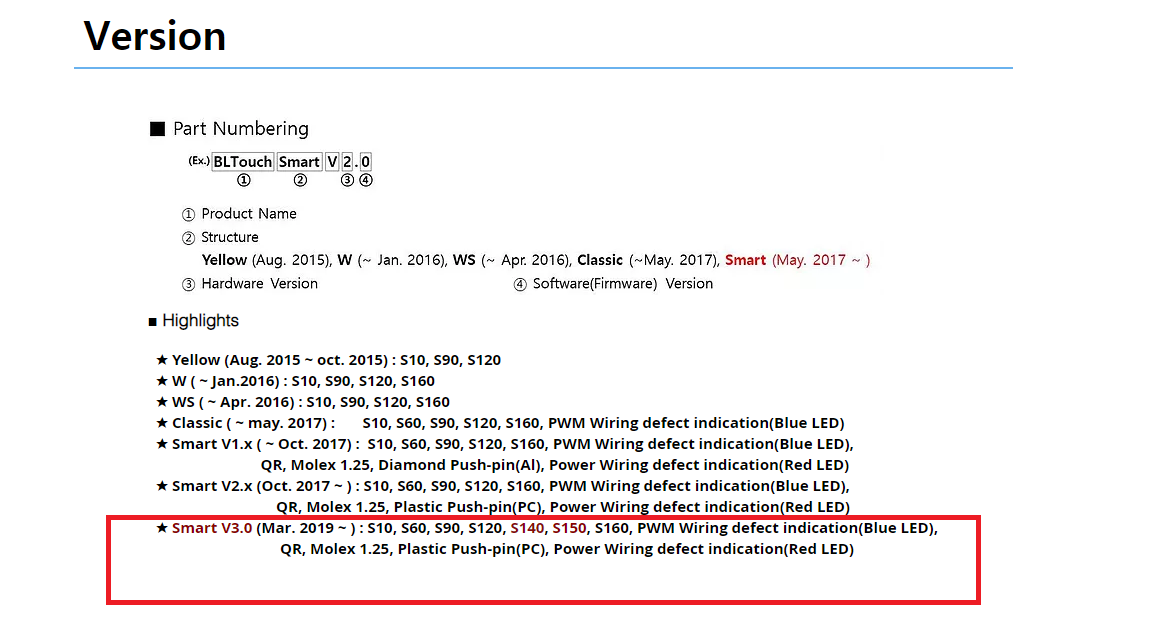This screenshot has height=622, width=1158.
Task: Select the "Part Numbering" heading
Action: (241, 129)
